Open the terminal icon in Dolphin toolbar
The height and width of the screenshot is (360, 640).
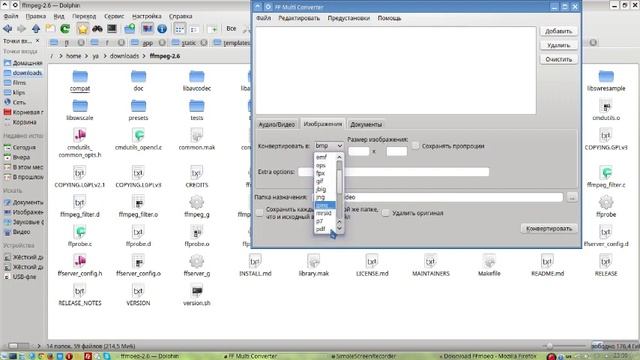click(112, 29)
